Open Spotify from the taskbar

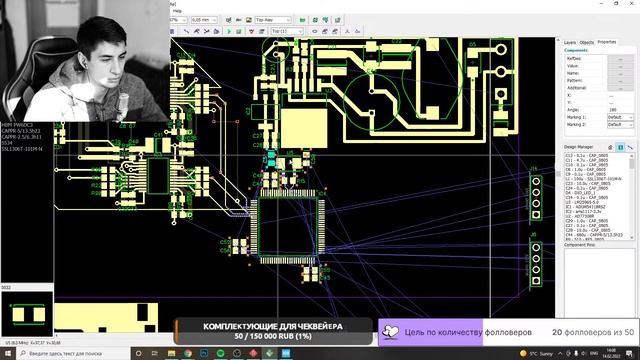220,353
